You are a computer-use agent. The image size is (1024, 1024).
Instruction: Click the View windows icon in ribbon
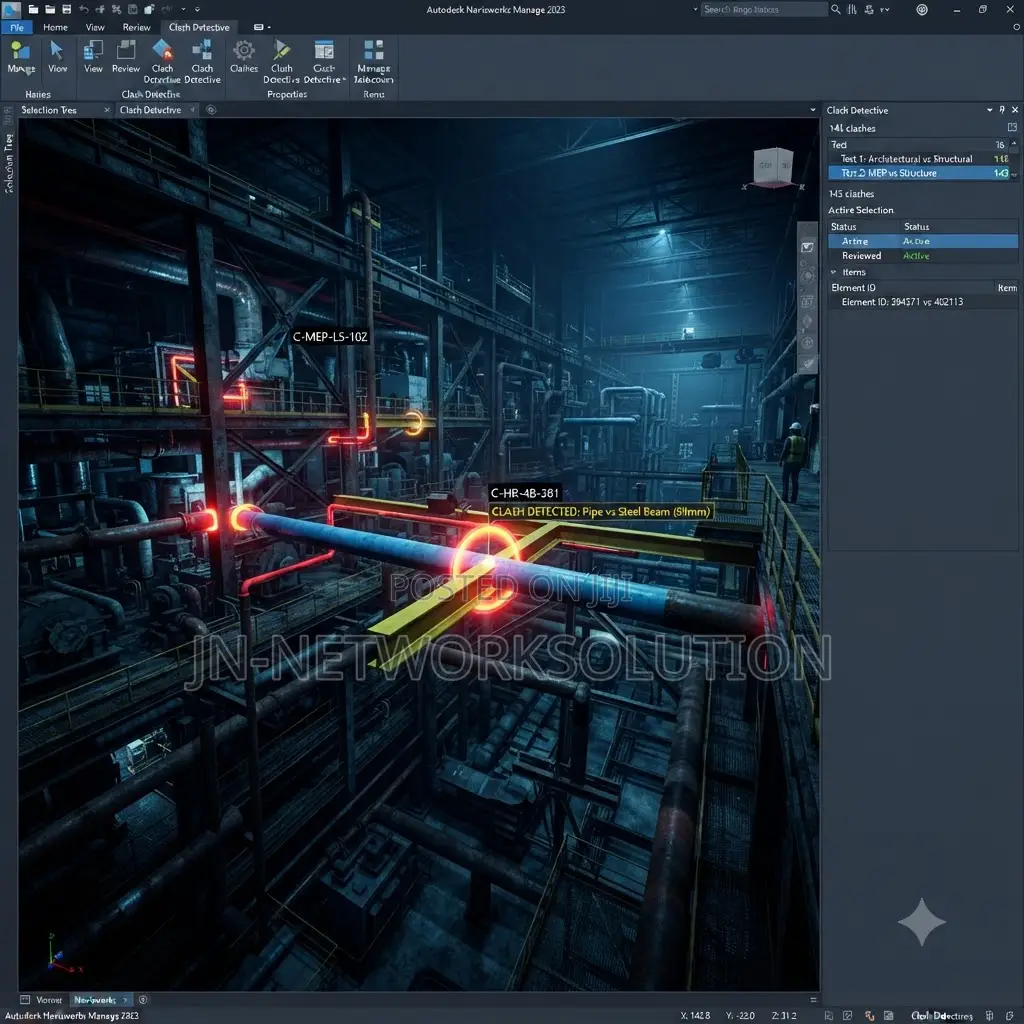pyautogui.click(x=93, y=50)
